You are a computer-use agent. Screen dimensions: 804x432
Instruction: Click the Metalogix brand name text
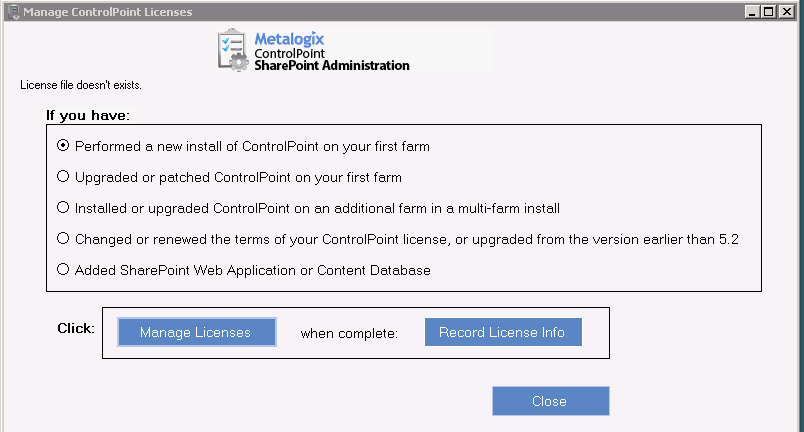289,39
